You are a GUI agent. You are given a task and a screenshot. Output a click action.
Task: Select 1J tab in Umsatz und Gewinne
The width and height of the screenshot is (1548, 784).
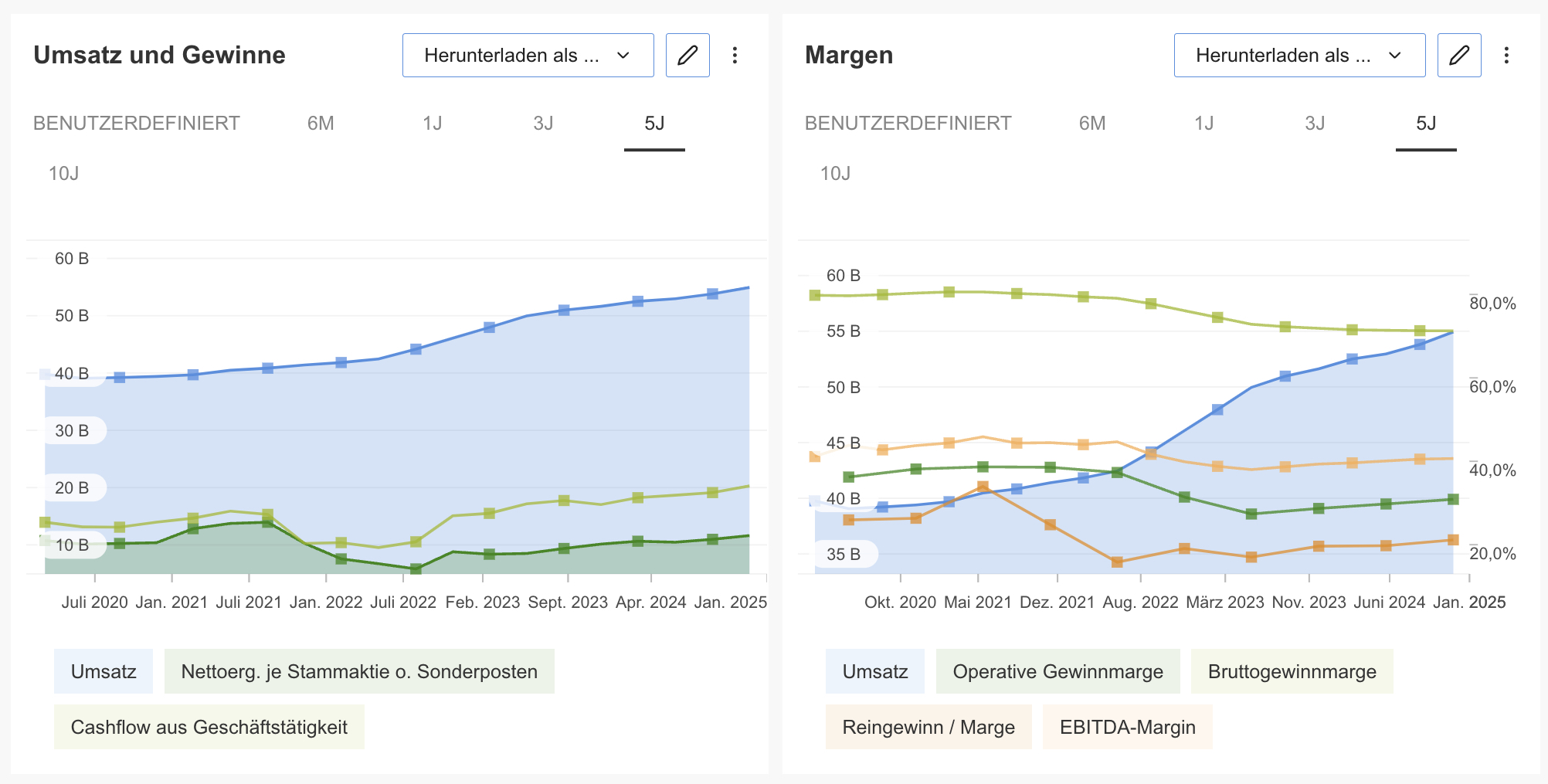pos(433,124)
